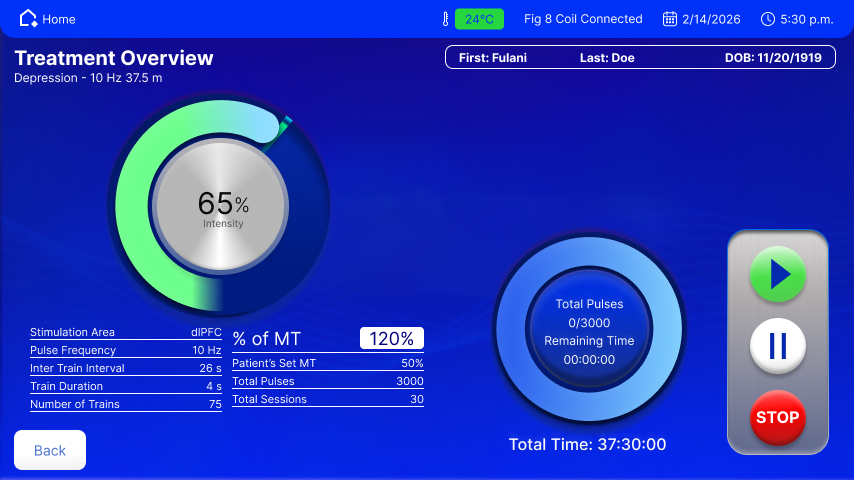Click the Number of Trains row
This screenshot has height=480, width=854.
[x=125, y=404]
